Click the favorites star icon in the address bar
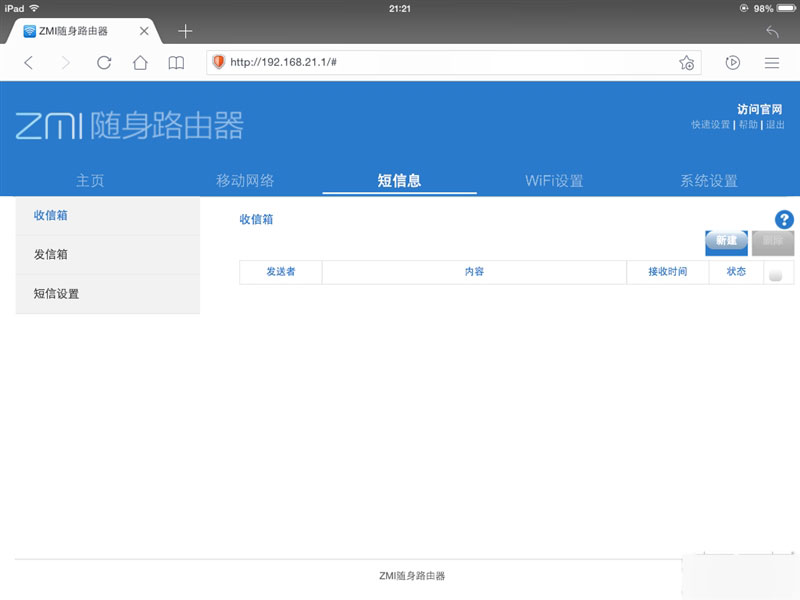Viewport: 800px width, 600px height. point(686,62)
